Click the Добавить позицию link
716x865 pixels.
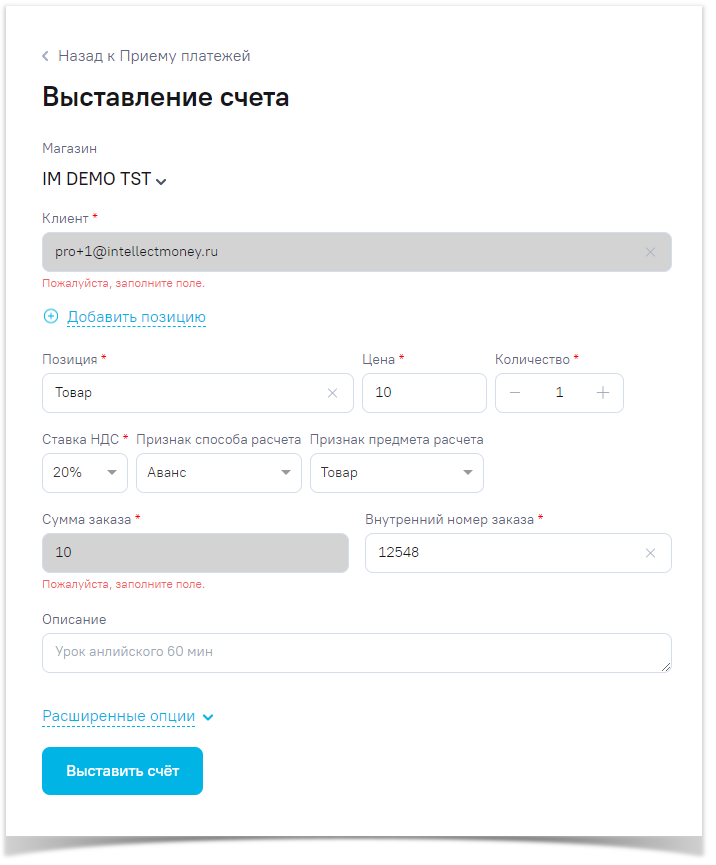136,317
